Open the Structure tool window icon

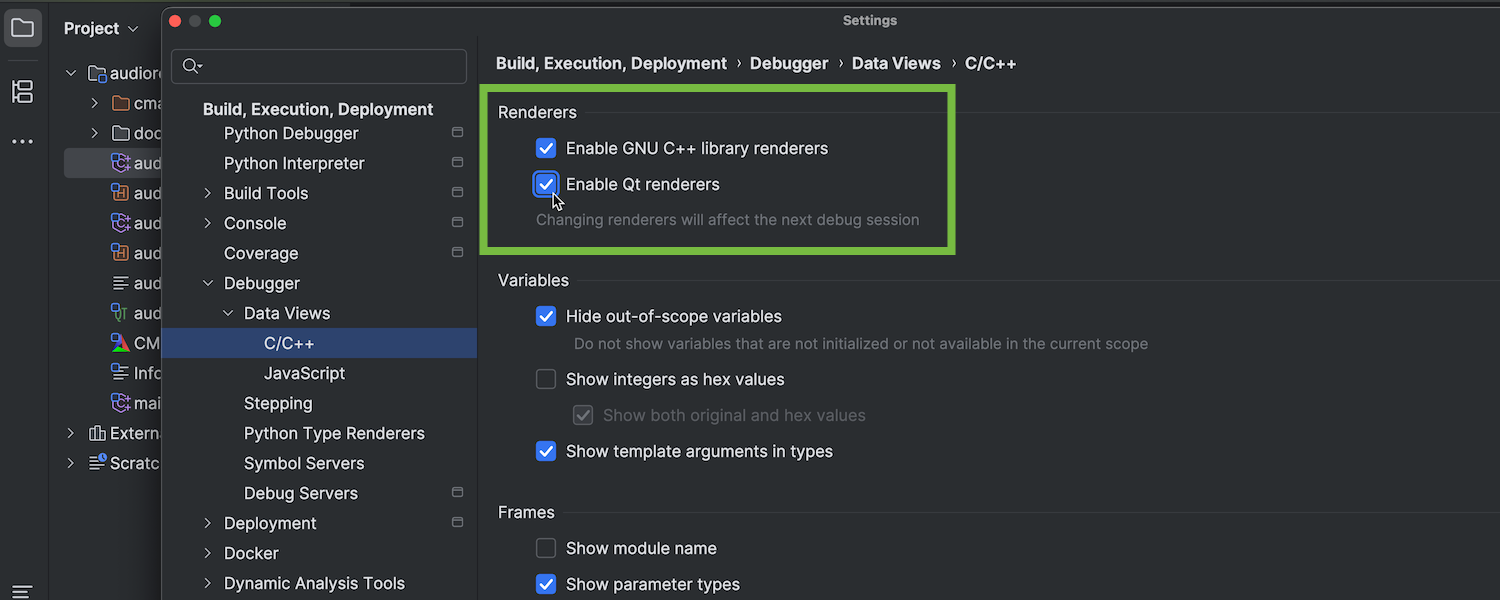point(23,92)
